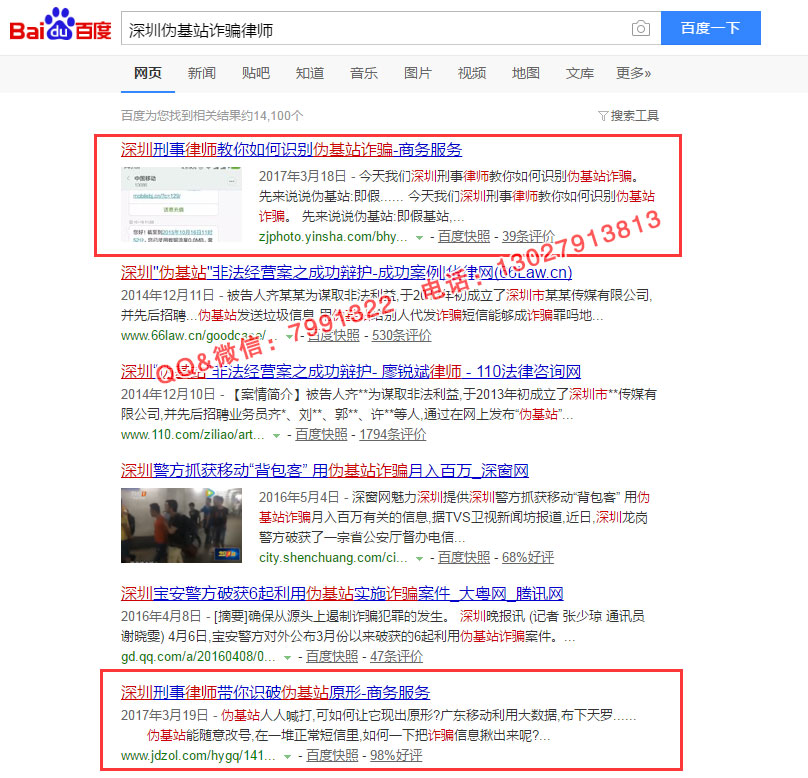This screenshot has width=808, height=778.
Task: Click the Baidu logo
Action: (60, 25)
